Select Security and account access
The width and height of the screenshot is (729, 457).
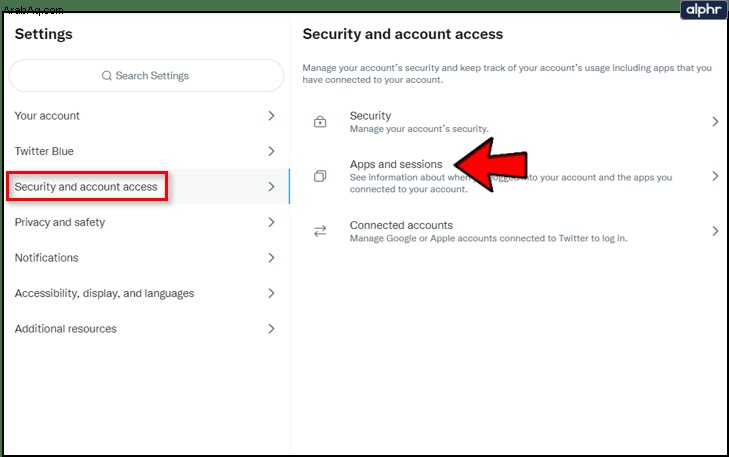tap(146, 186)
